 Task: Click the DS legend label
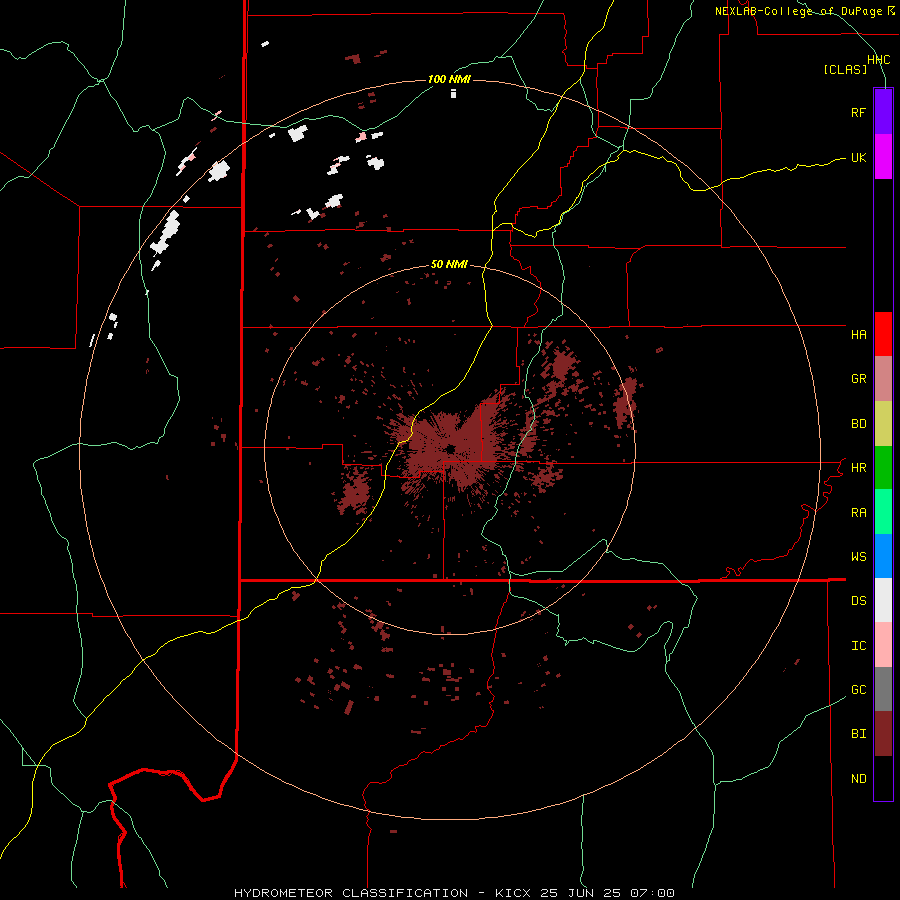pos(858,601)
